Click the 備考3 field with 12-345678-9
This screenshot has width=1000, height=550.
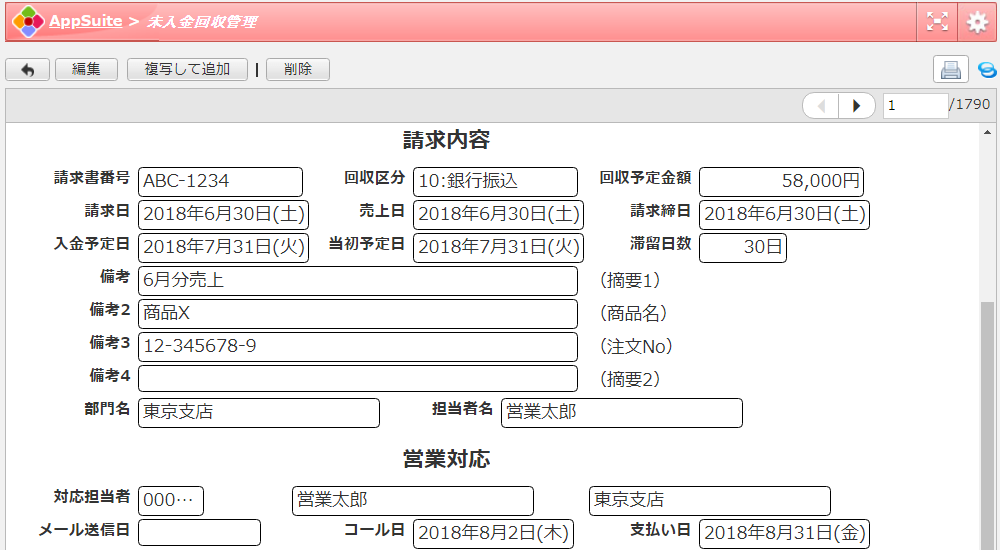click(357, 346)
